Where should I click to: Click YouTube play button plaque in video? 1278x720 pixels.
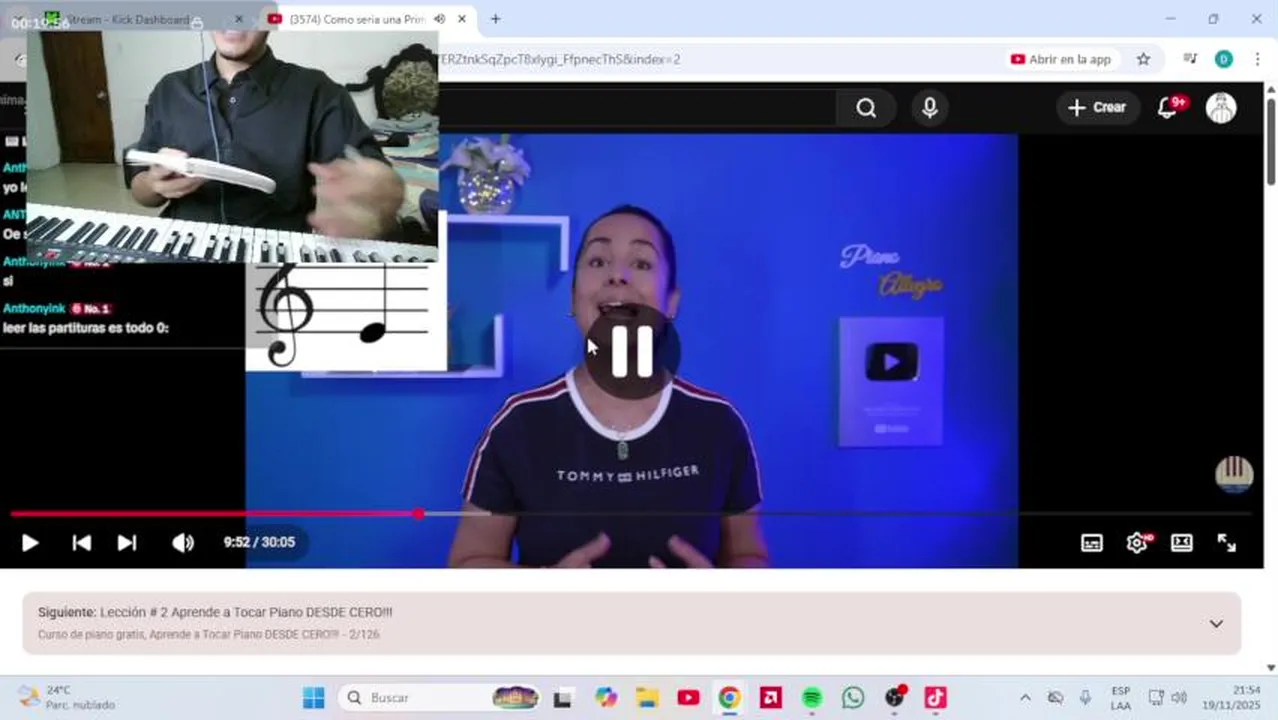coord(891,382)
